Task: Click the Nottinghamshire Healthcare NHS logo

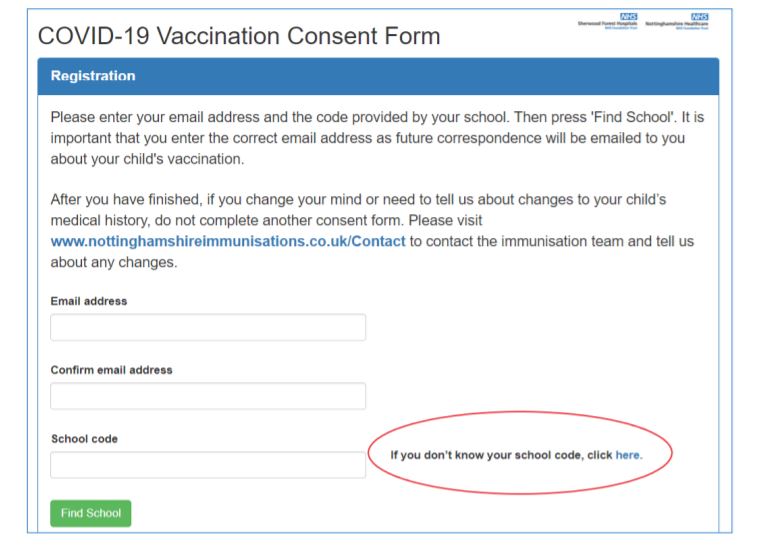Action: 677,21
